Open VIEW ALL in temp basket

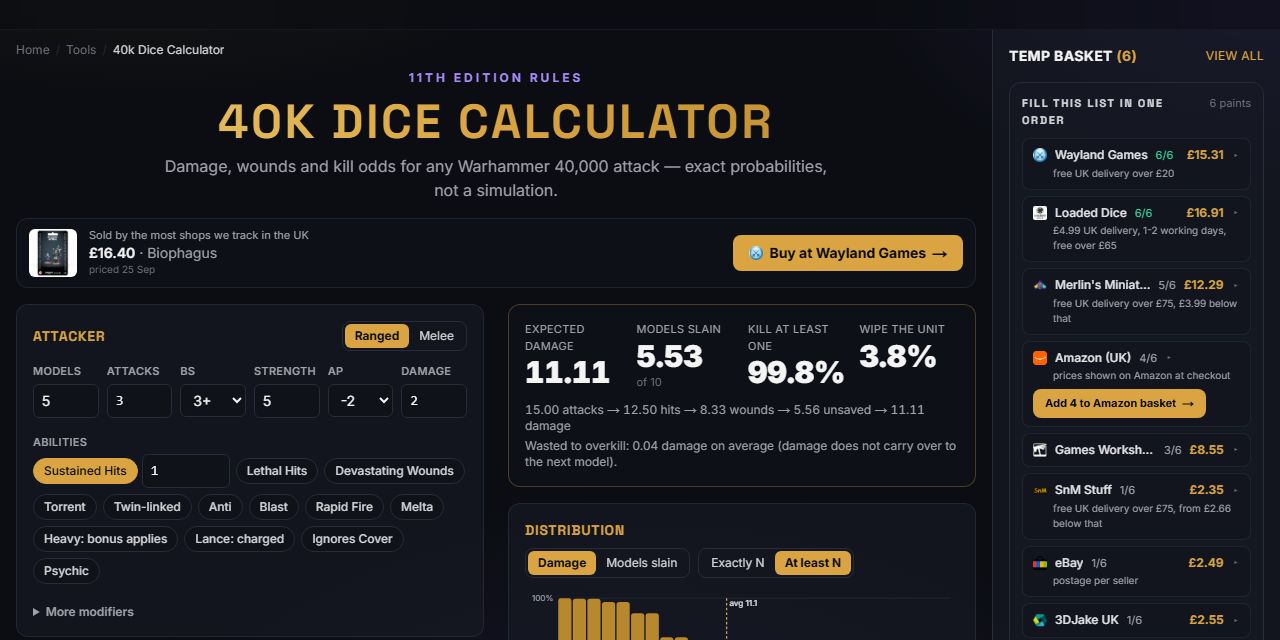tap(1234, 56)
